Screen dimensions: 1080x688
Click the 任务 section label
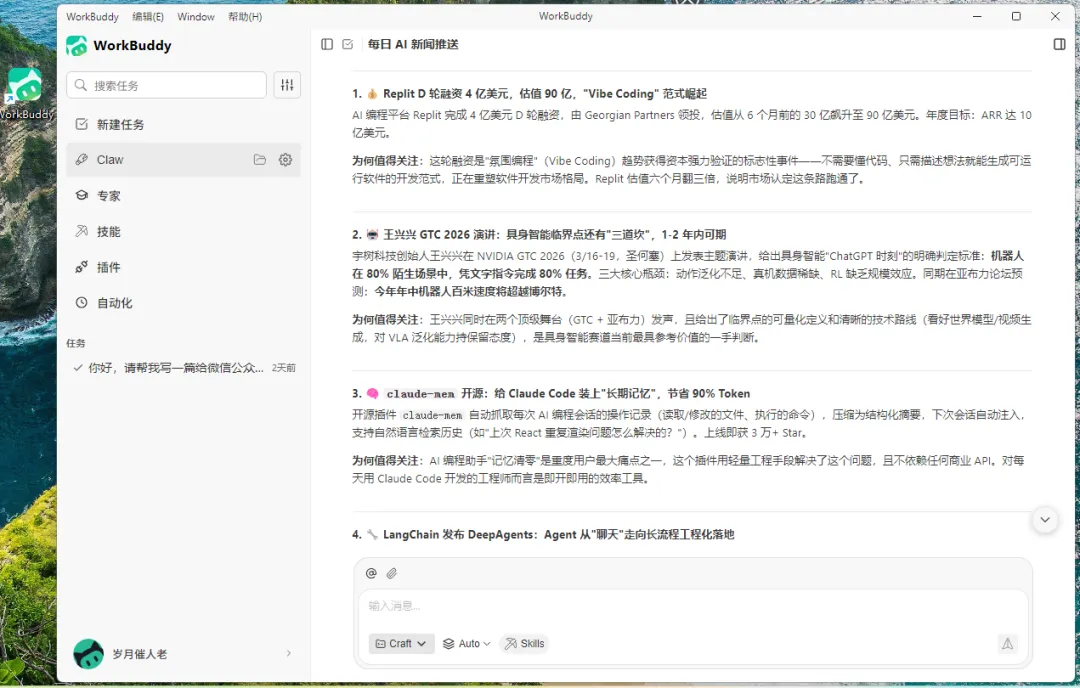(x=76, y=343)
